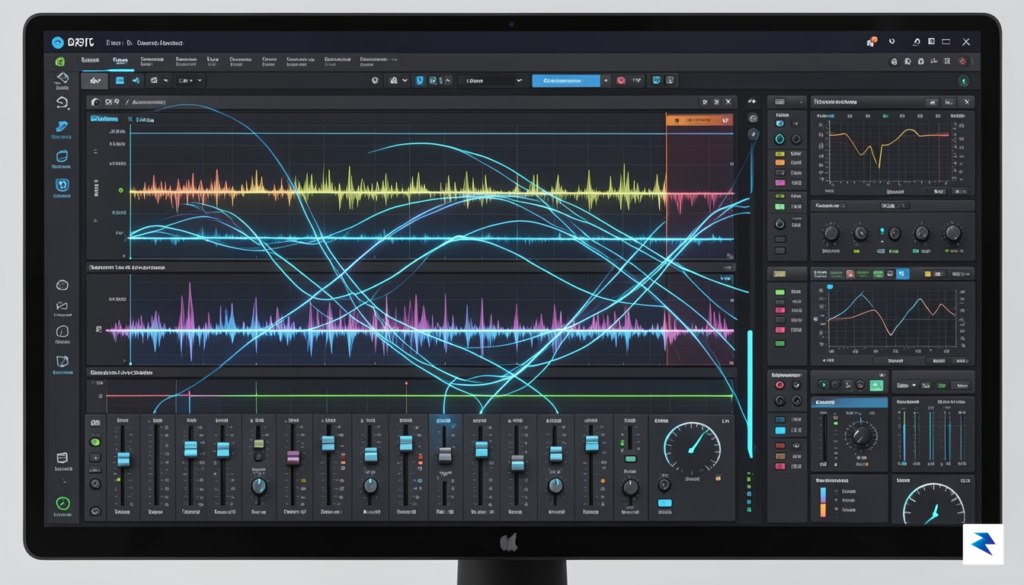Click the blue share icon in toolbar
Screen dimensions: 1024x585
(x=136, y=80)
